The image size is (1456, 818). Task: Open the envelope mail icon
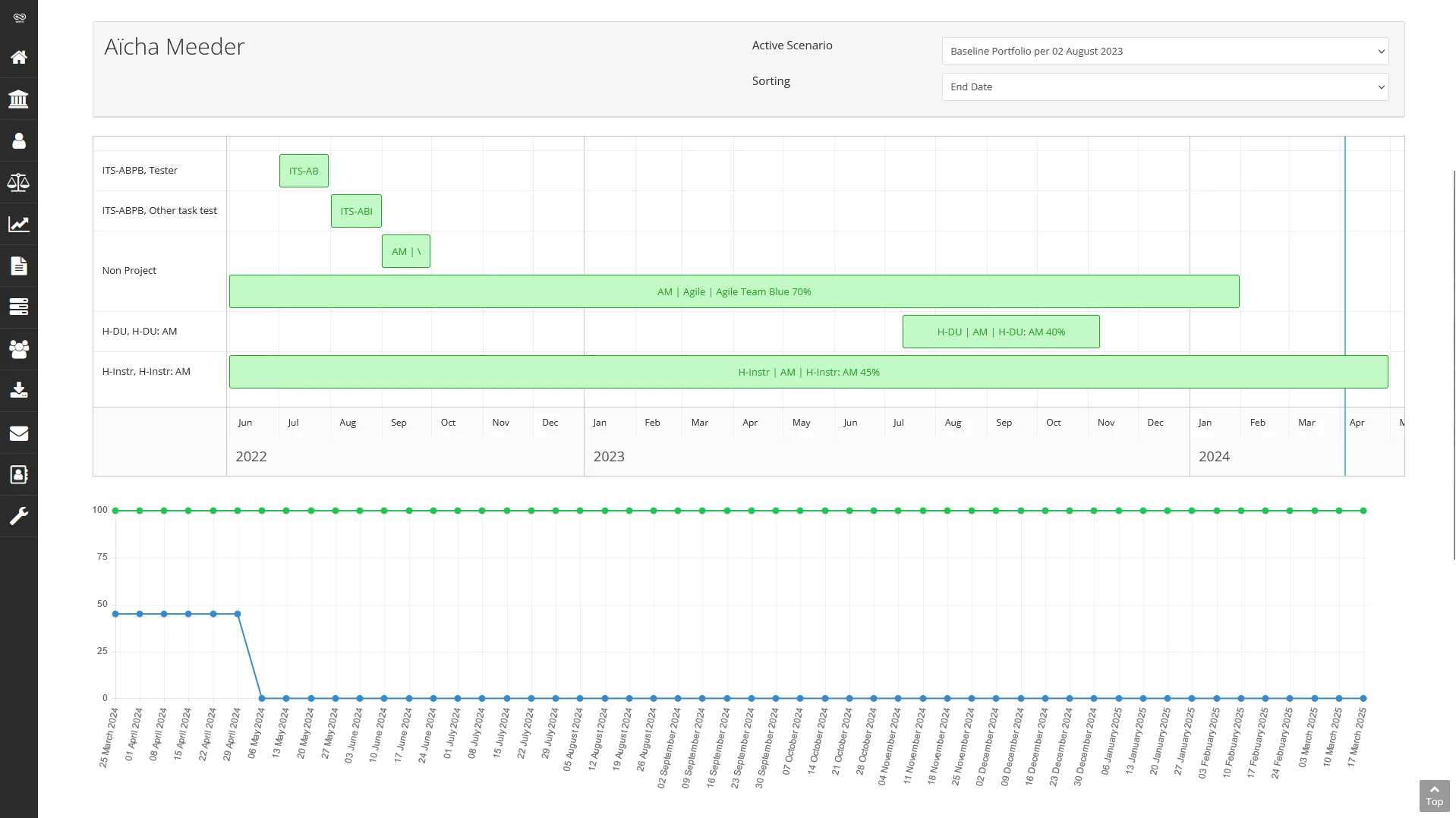18,432
